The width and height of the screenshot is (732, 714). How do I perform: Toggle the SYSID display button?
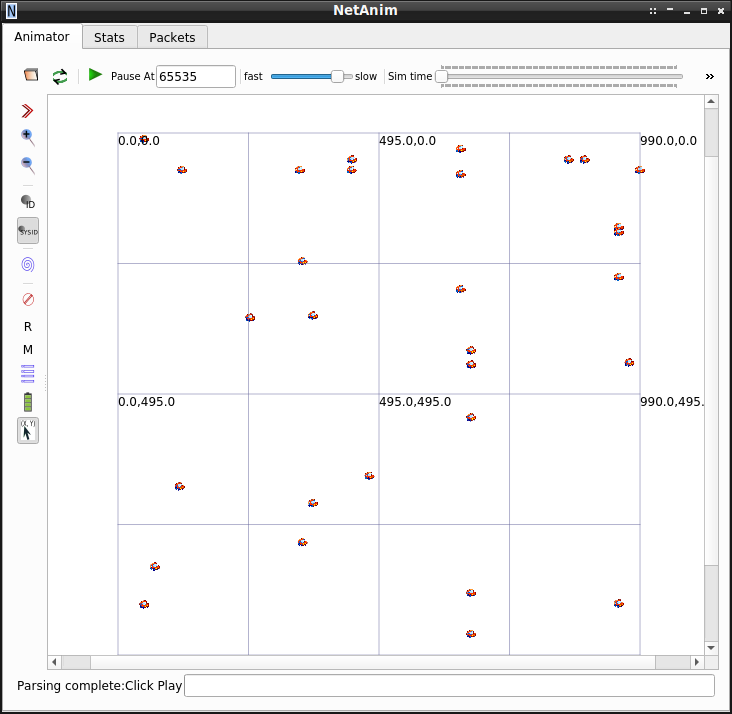pyautogui.click(x=28, y=231)
